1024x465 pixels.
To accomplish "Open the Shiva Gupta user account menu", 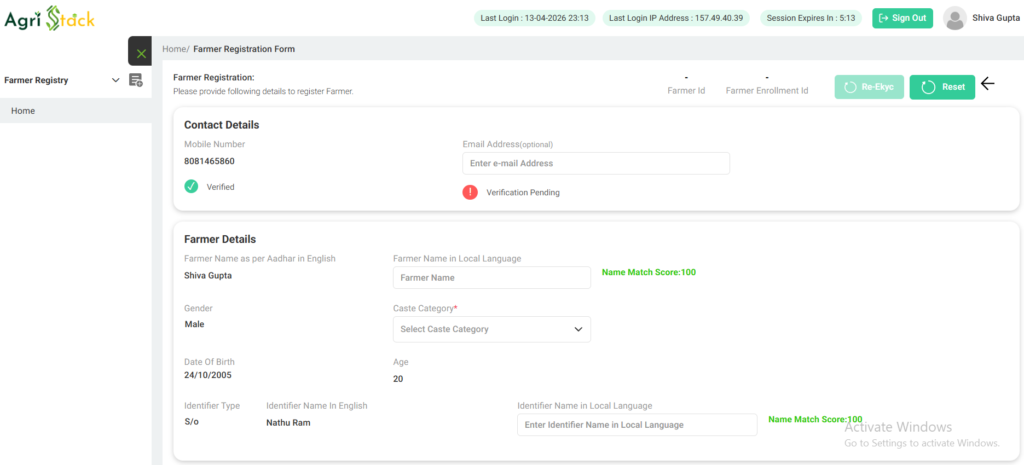I will click(995, 18).
